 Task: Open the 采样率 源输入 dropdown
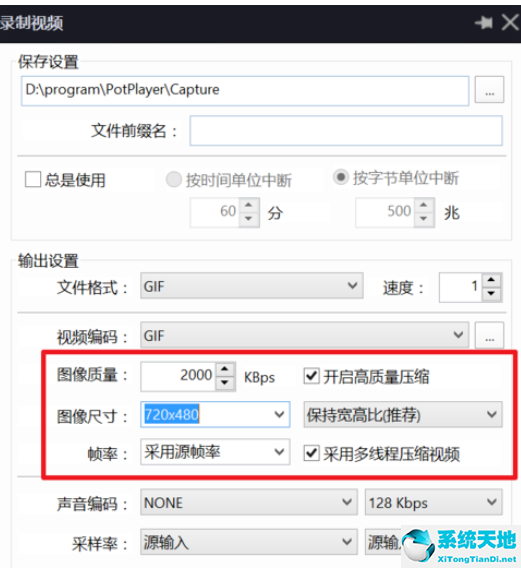[249, 542]
